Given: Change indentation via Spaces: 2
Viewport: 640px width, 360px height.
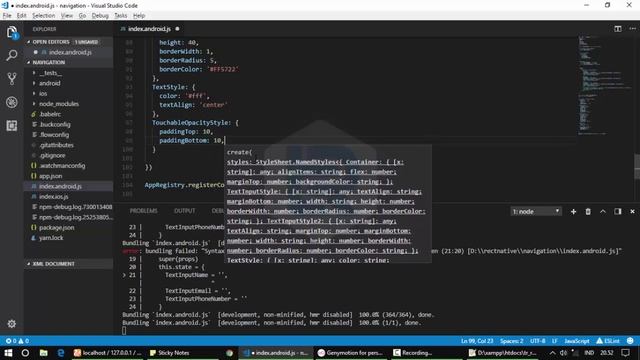Looking at the screenshot, I should (511, 341).
